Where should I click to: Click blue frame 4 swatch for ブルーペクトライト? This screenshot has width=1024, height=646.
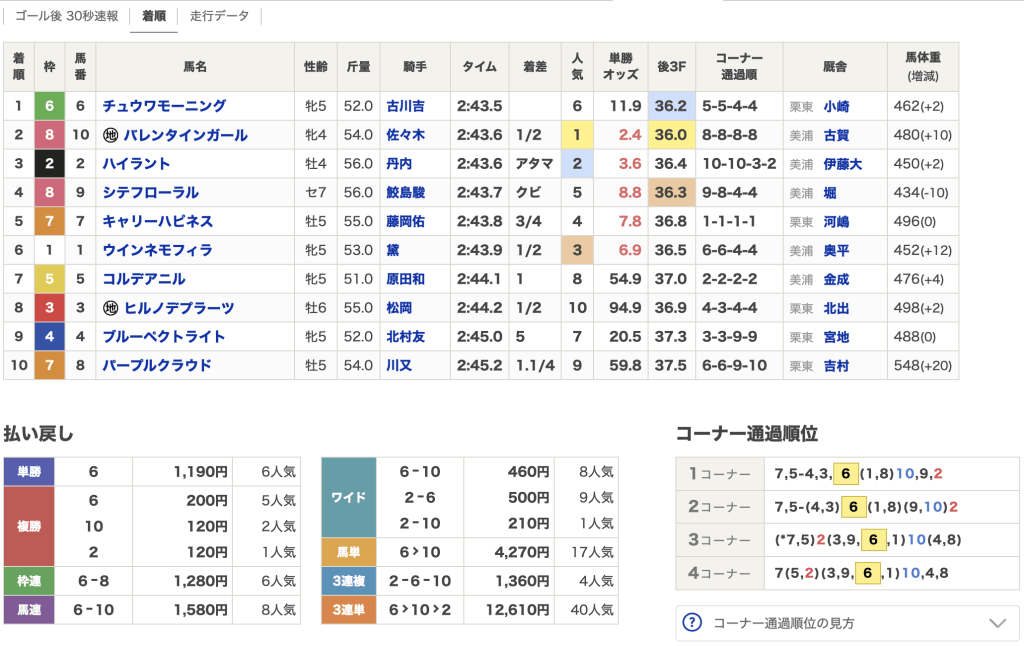(x=50, y=336)
